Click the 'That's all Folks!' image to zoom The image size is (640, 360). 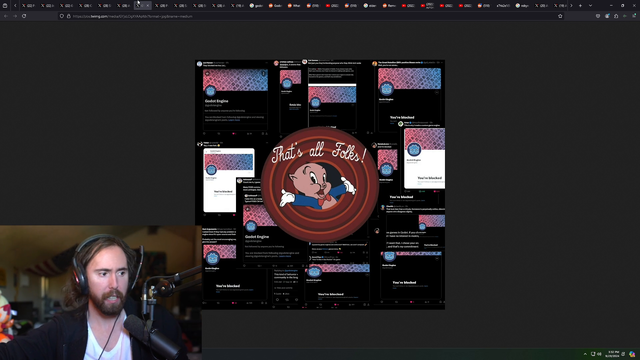[320, 184]
